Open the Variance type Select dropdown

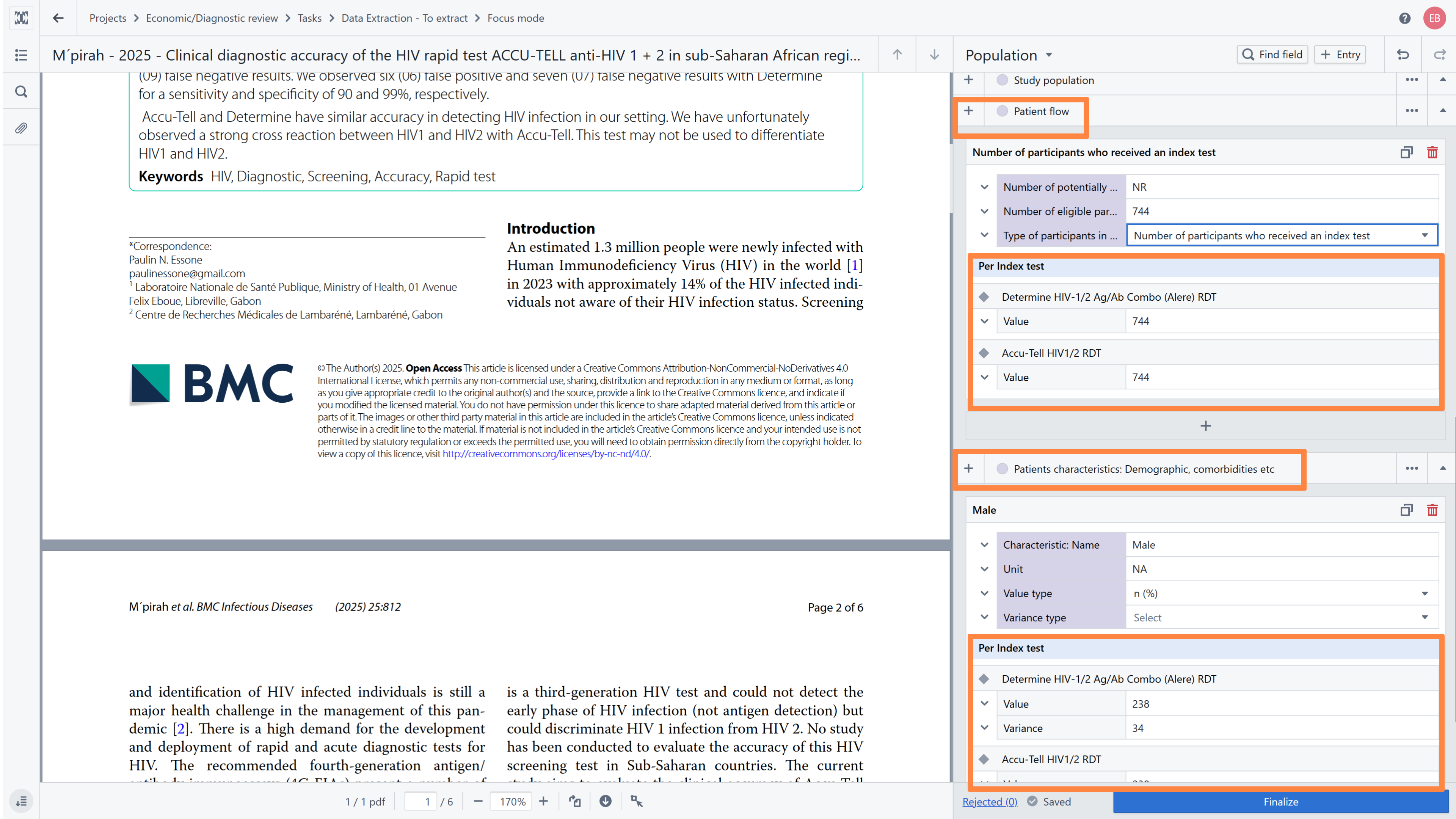[x=1282, y=617]
